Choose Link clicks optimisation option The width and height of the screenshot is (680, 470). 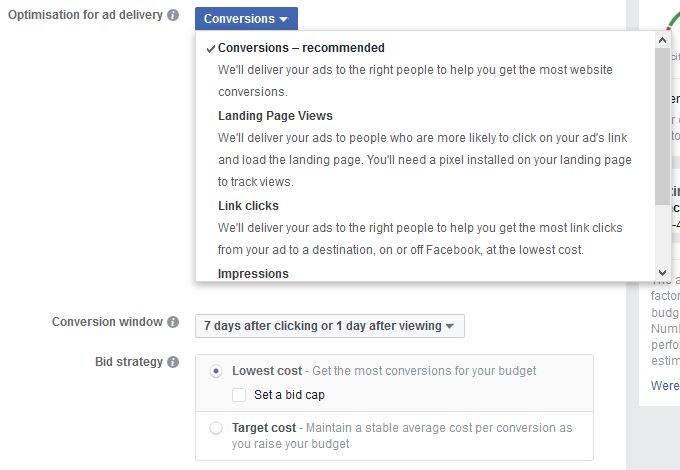click(x=248, y=206)
